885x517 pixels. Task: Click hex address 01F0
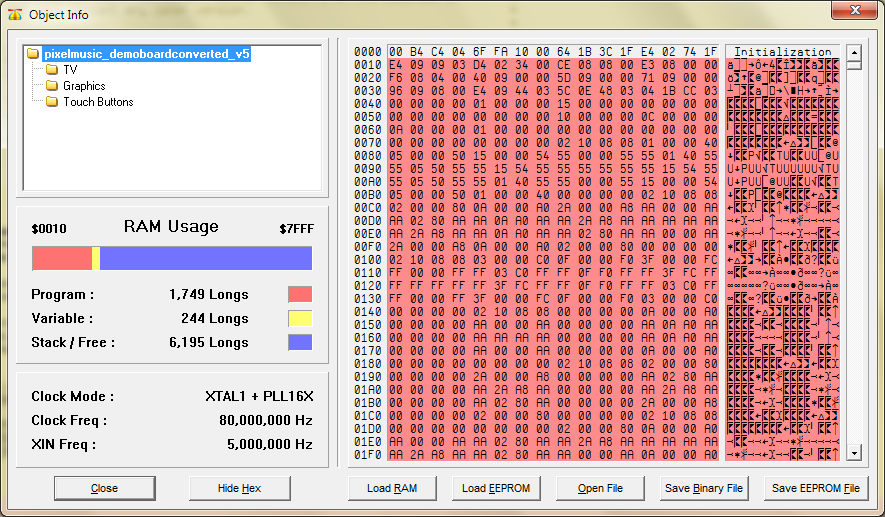click(x=367, y=454)
